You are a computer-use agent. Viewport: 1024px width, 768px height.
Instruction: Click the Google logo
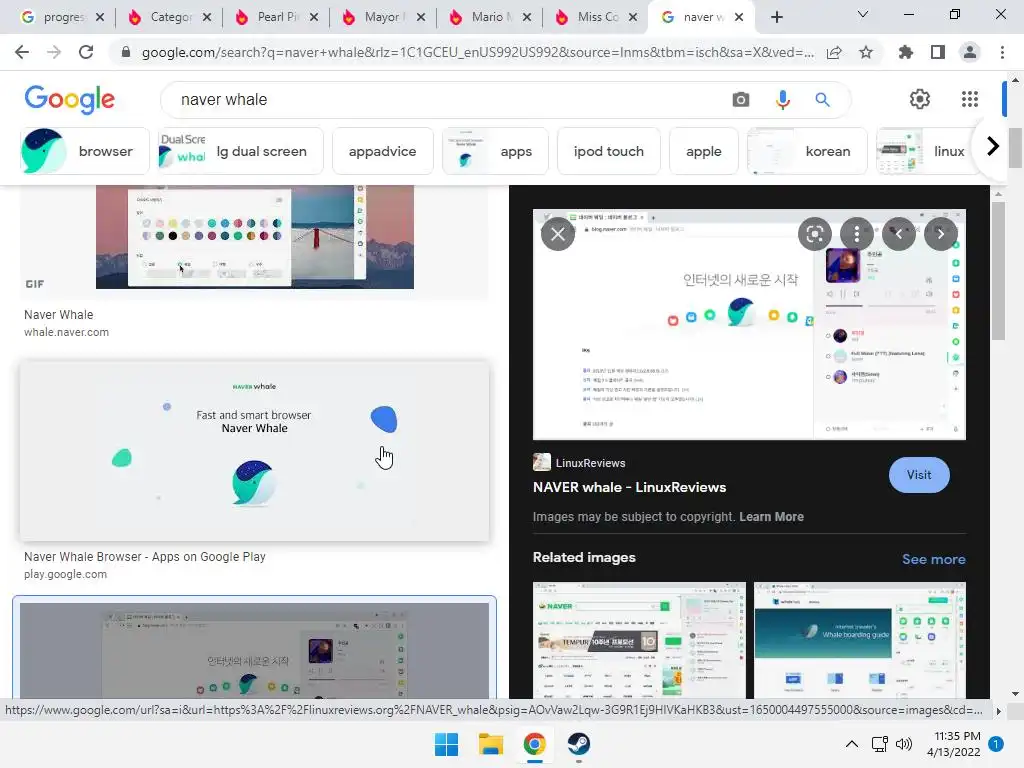click(69, 99)
